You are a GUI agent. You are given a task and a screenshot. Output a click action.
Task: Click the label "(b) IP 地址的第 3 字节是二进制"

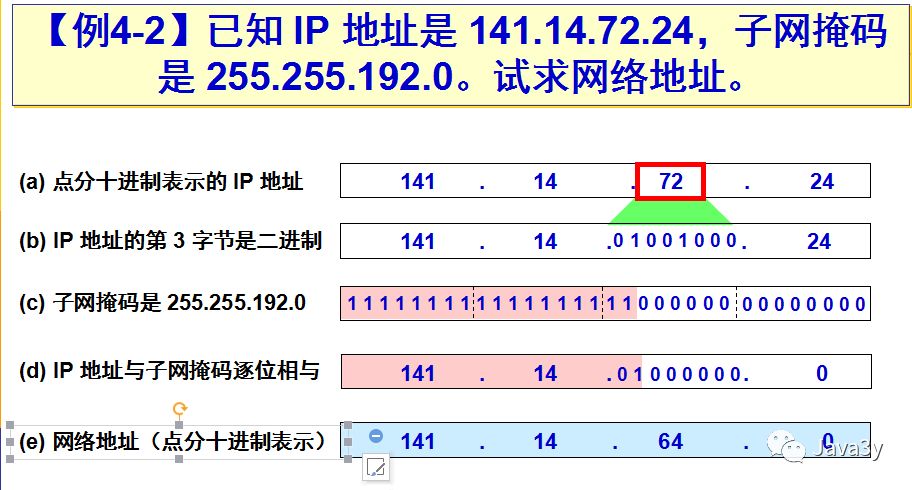(x=170, y=240)
